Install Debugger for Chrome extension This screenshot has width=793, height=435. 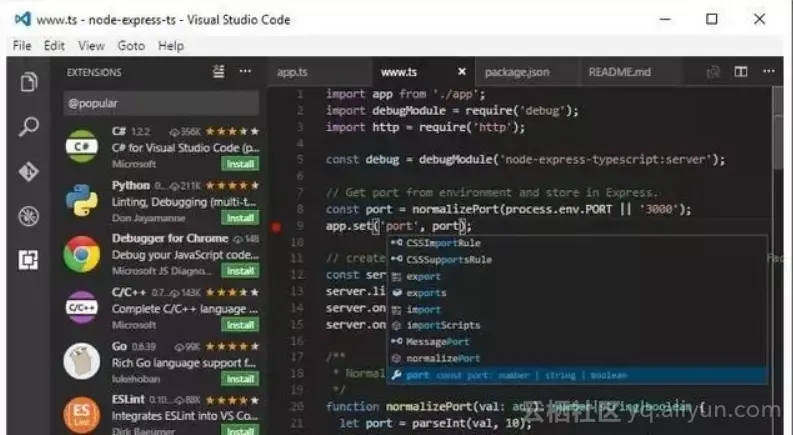(240, 271)
